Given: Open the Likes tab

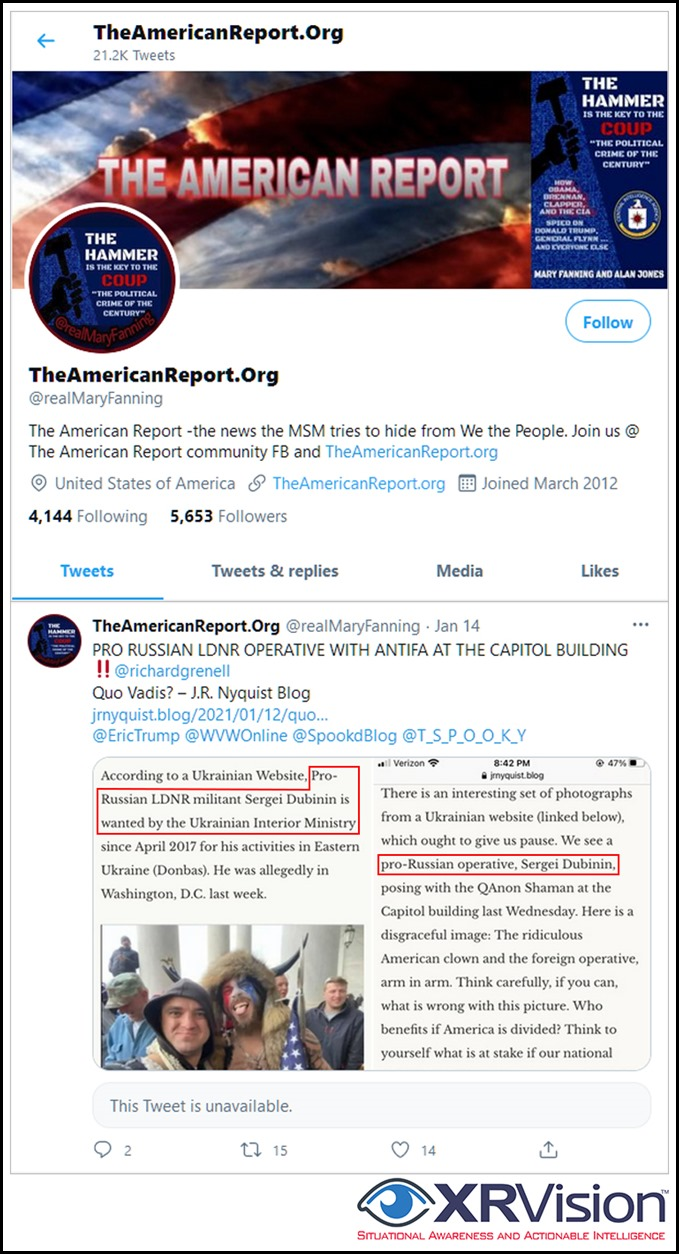Looking at the screenshot, I should point(600,571).
